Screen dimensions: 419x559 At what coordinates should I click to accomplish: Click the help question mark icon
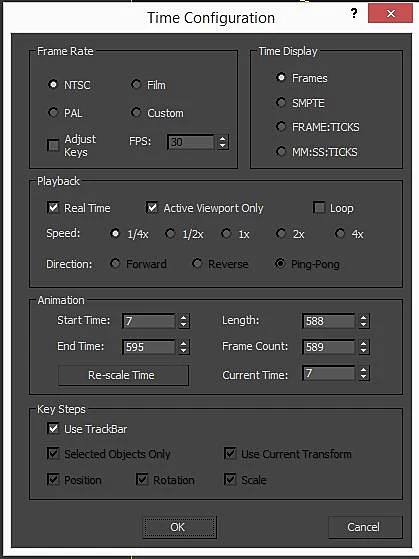coord(354,14)
